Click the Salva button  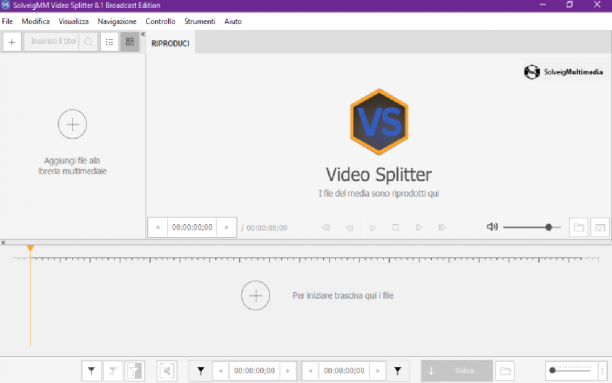pyautogui.click(x=457, y=371)
